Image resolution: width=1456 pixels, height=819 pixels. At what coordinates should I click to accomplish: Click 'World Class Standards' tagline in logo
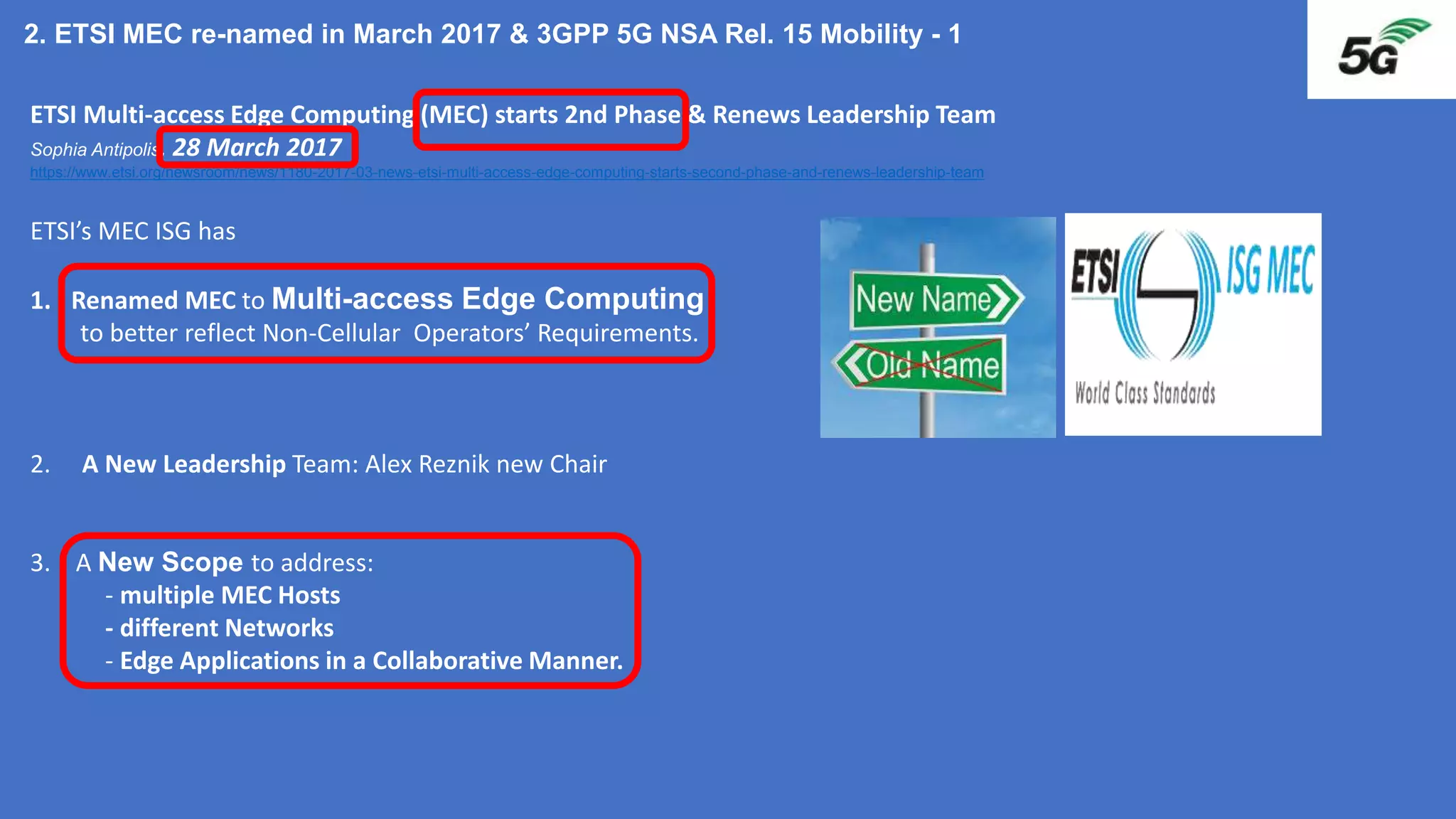1145,393
